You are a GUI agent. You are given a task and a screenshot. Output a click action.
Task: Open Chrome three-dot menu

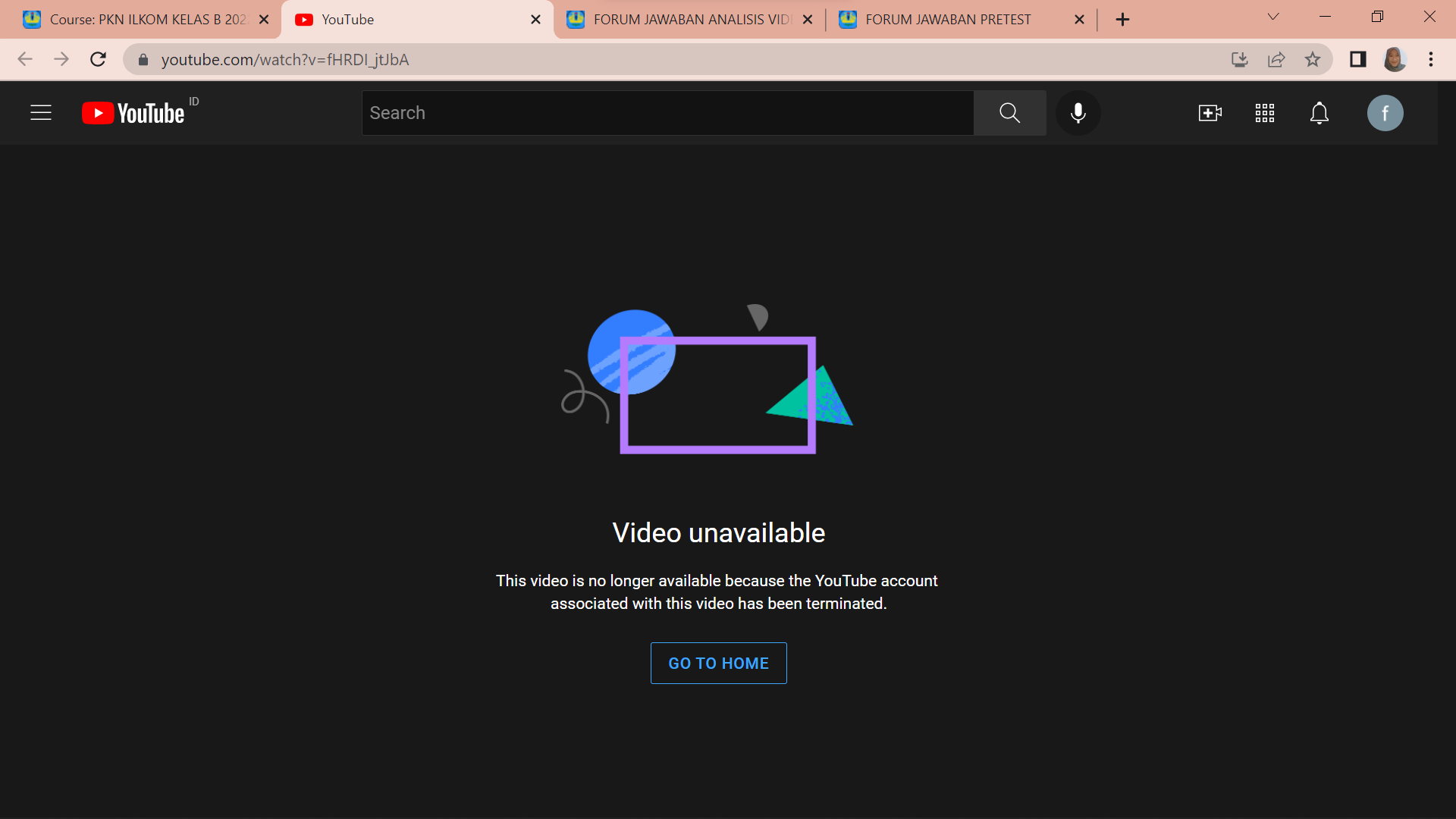coord(1431,59)
